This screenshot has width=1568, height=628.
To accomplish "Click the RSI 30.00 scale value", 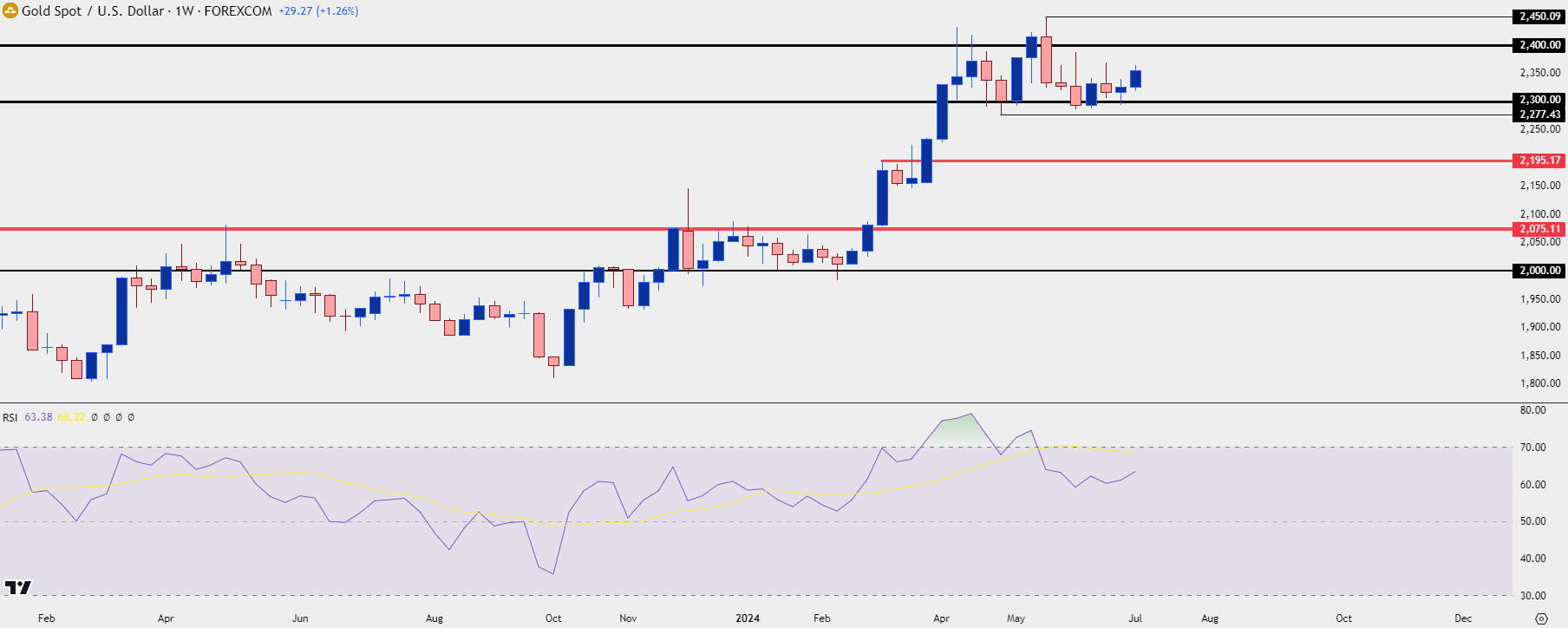I will pyautogui.click(x=1533, y=596).
